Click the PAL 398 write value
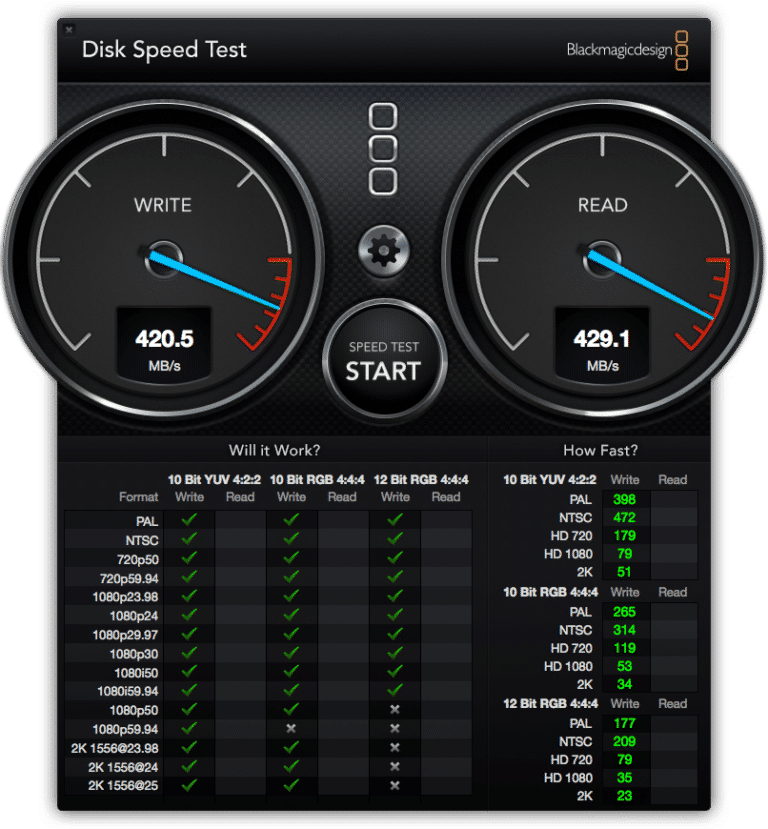The height and width of the screenshot is (829, 768). click(x=624, y=500)
